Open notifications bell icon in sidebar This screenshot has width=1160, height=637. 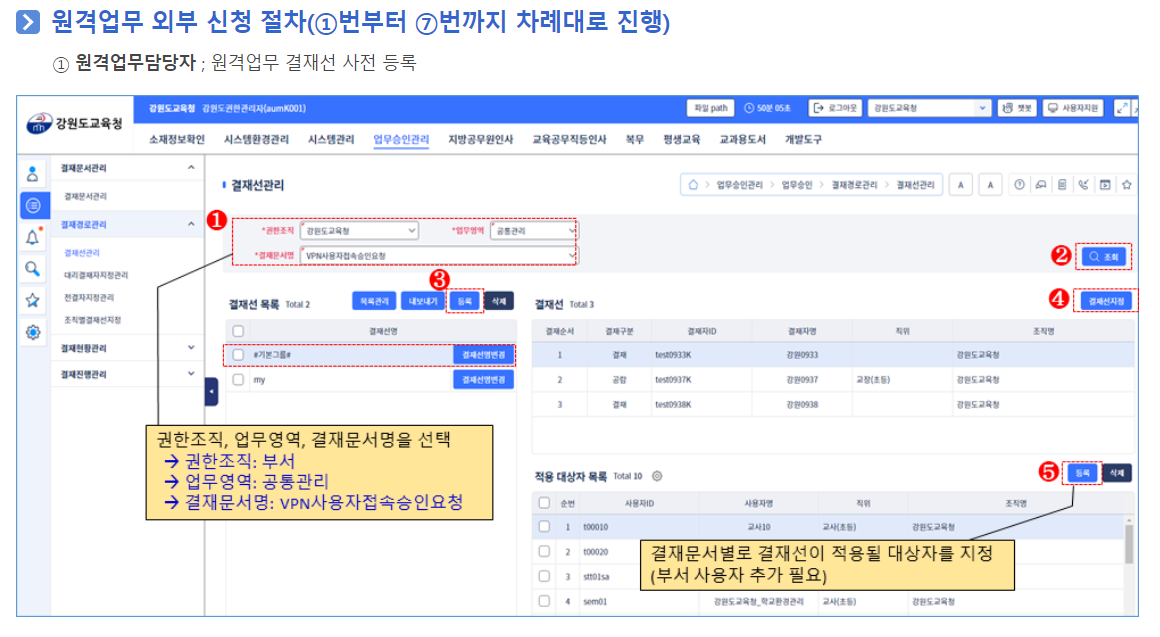click(33, 237)
